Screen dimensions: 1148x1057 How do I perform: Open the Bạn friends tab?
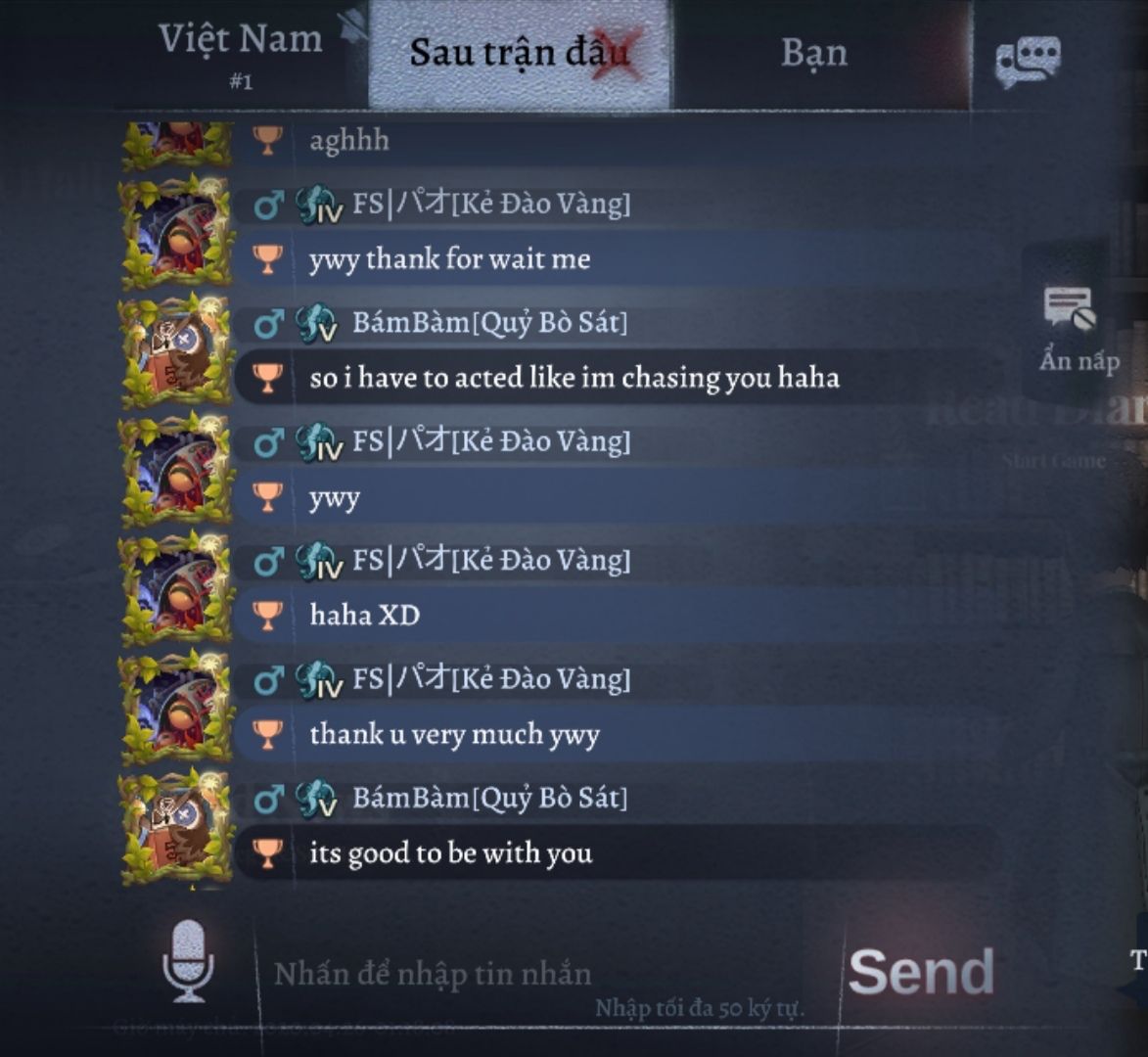(814, 54)
